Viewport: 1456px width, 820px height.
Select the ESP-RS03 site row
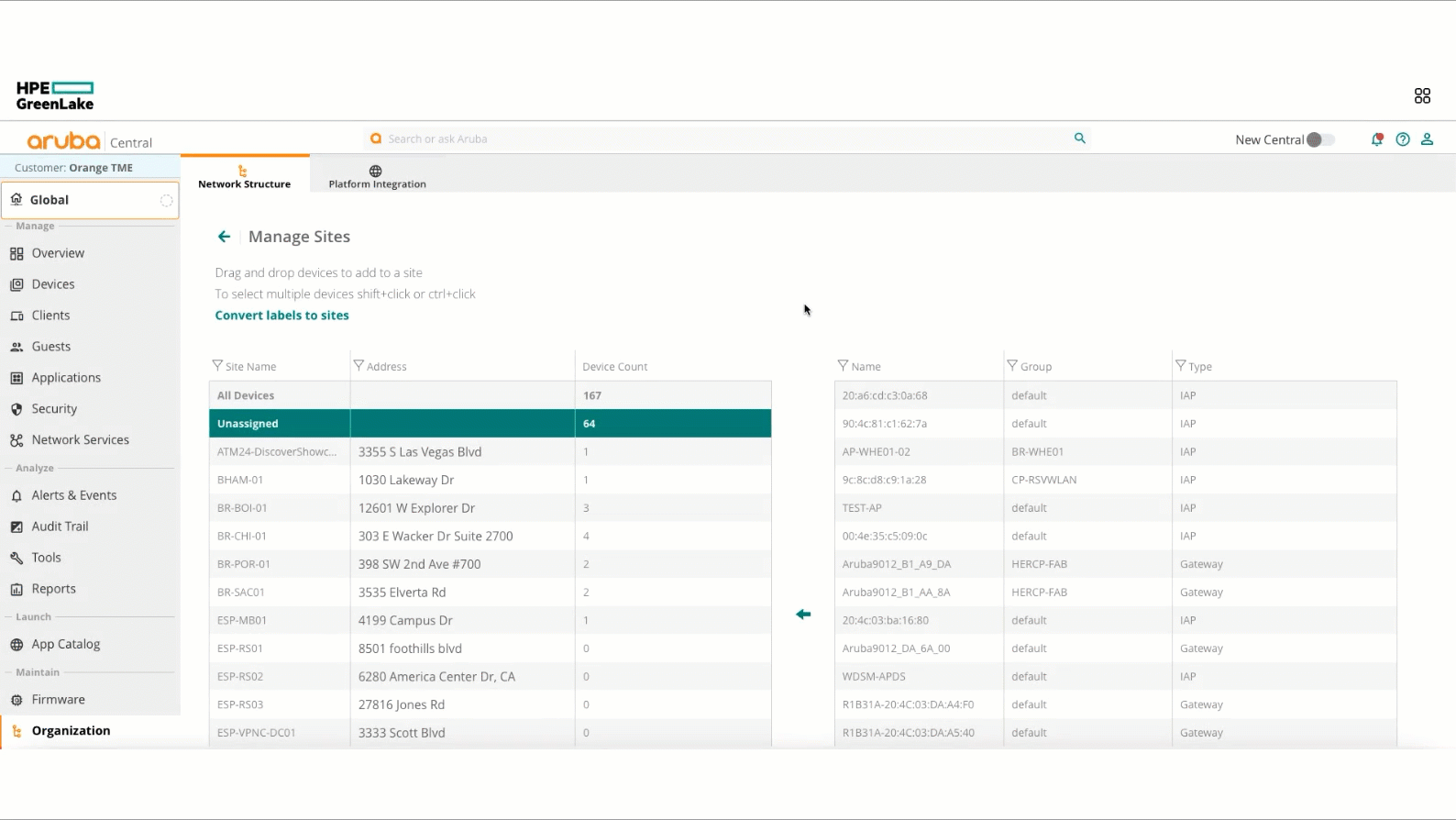(x=490, y=705)
